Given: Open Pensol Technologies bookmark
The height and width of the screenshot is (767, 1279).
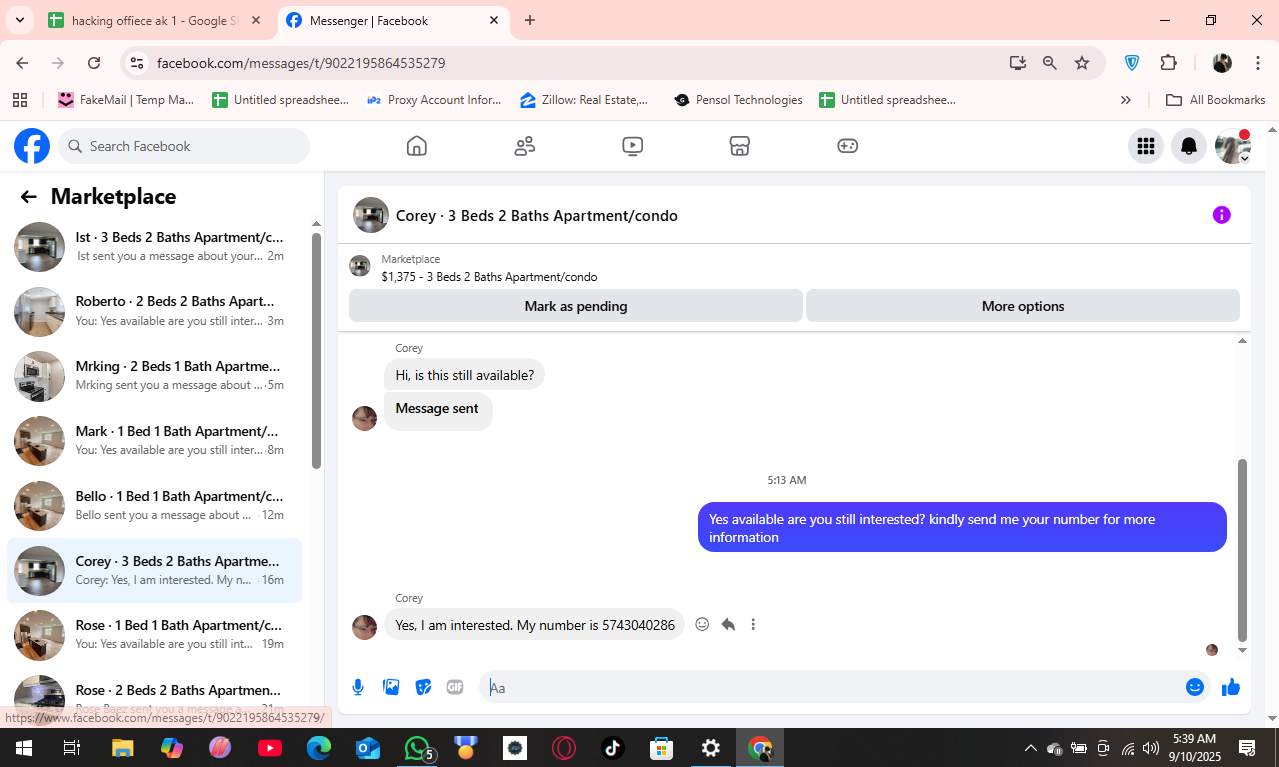Looking at the screenshot, I should click(x=738, y=100).
